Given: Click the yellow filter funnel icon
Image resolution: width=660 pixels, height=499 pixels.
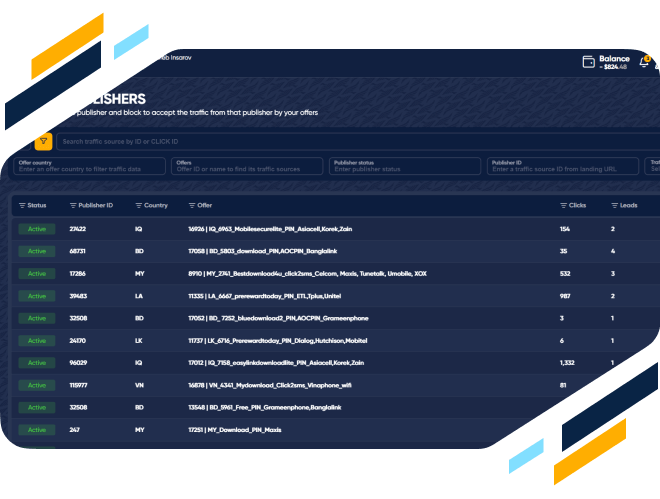Looking at the screenshot, I should (x=44, y=142).
